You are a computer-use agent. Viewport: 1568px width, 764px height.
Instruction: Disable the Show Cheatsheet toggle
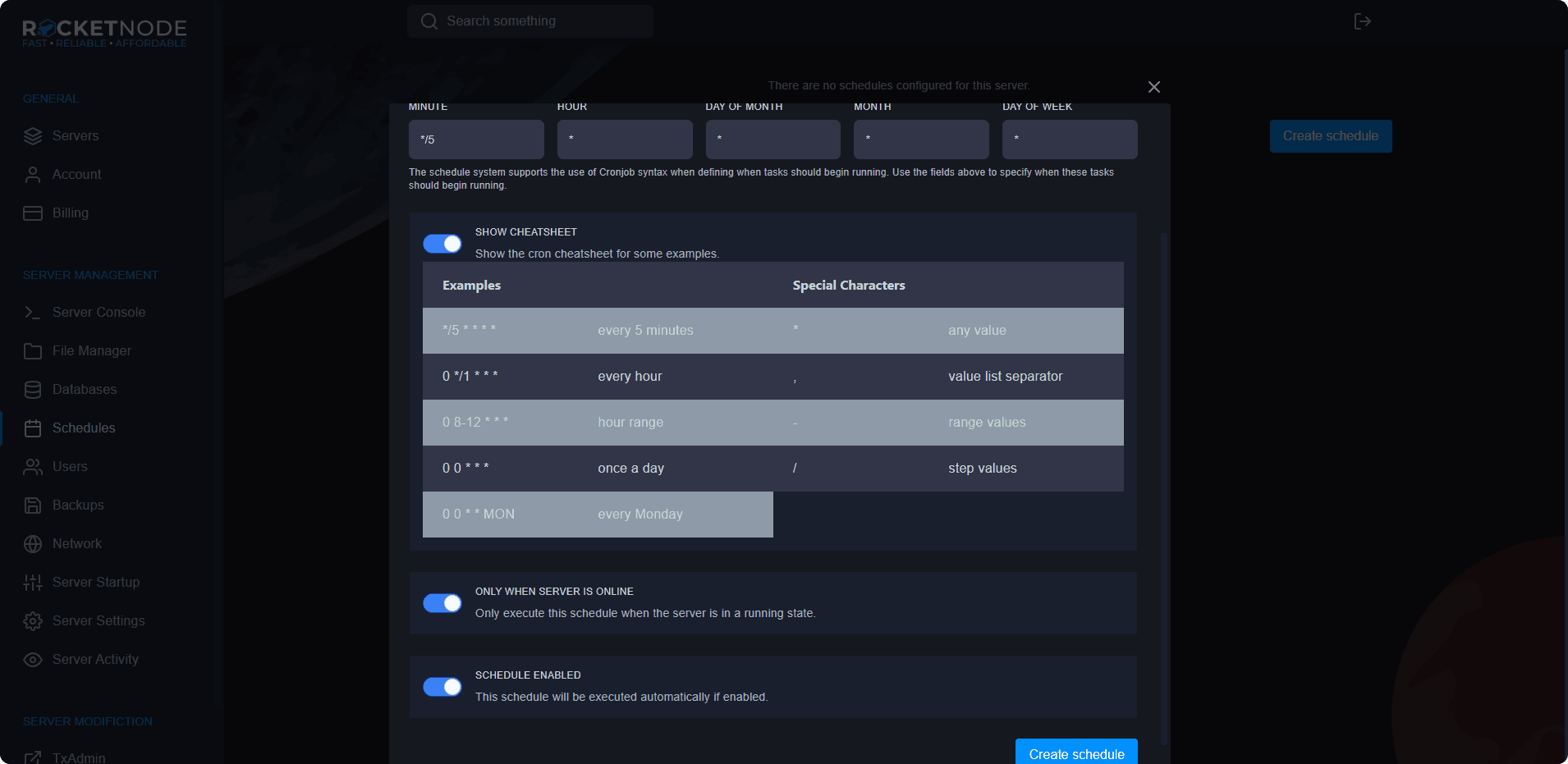tap(442, 244)
